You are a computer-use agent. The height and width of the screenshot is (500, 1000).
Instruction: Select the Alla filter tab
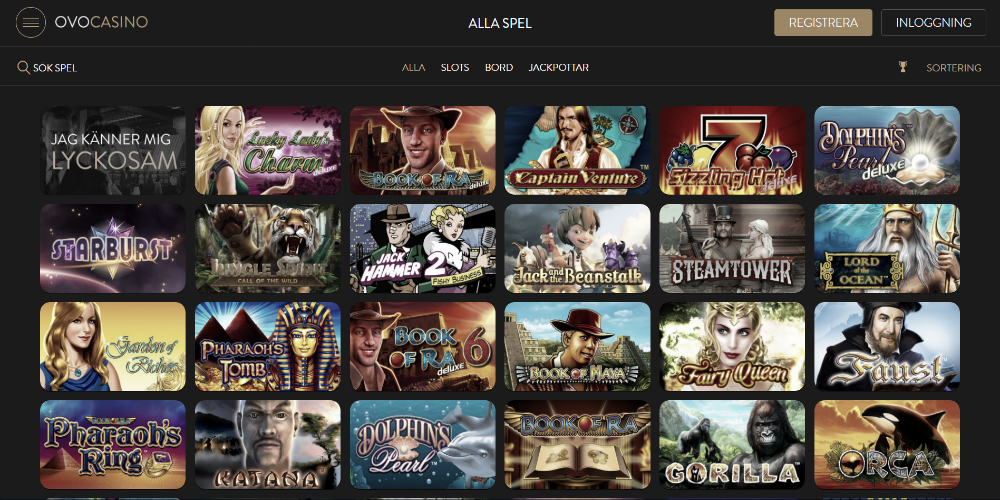click(x=413, y=68)
